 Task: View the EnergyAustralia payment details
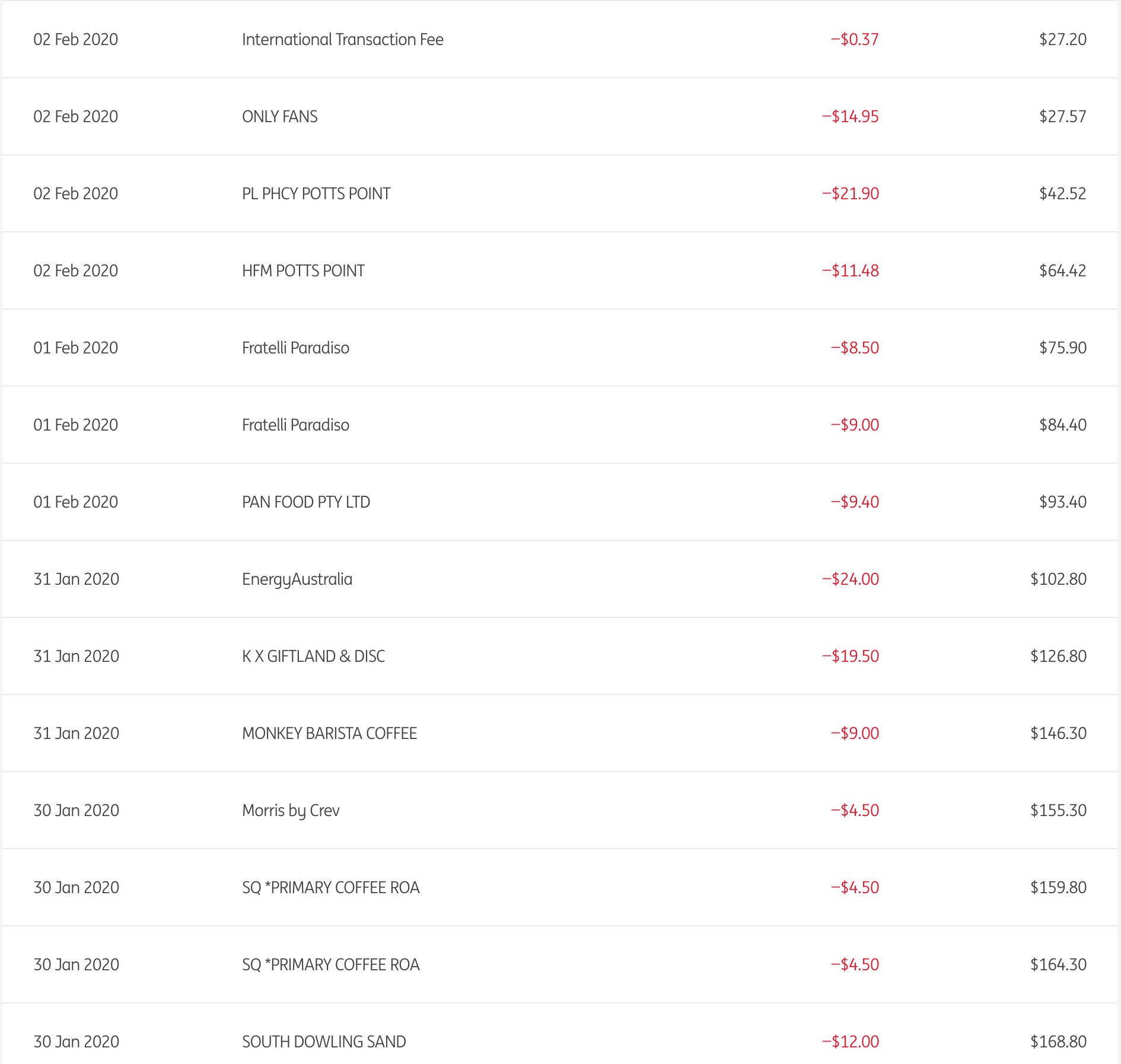point(297,579)
